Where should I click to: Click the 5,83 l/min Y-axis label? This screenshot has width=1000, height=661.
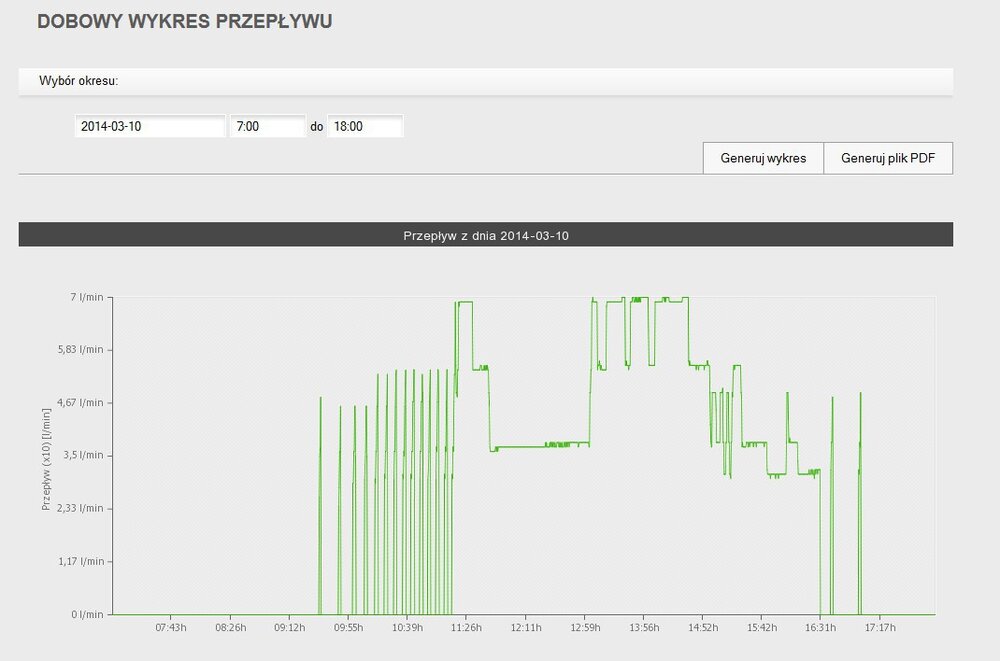click(81, 350)
